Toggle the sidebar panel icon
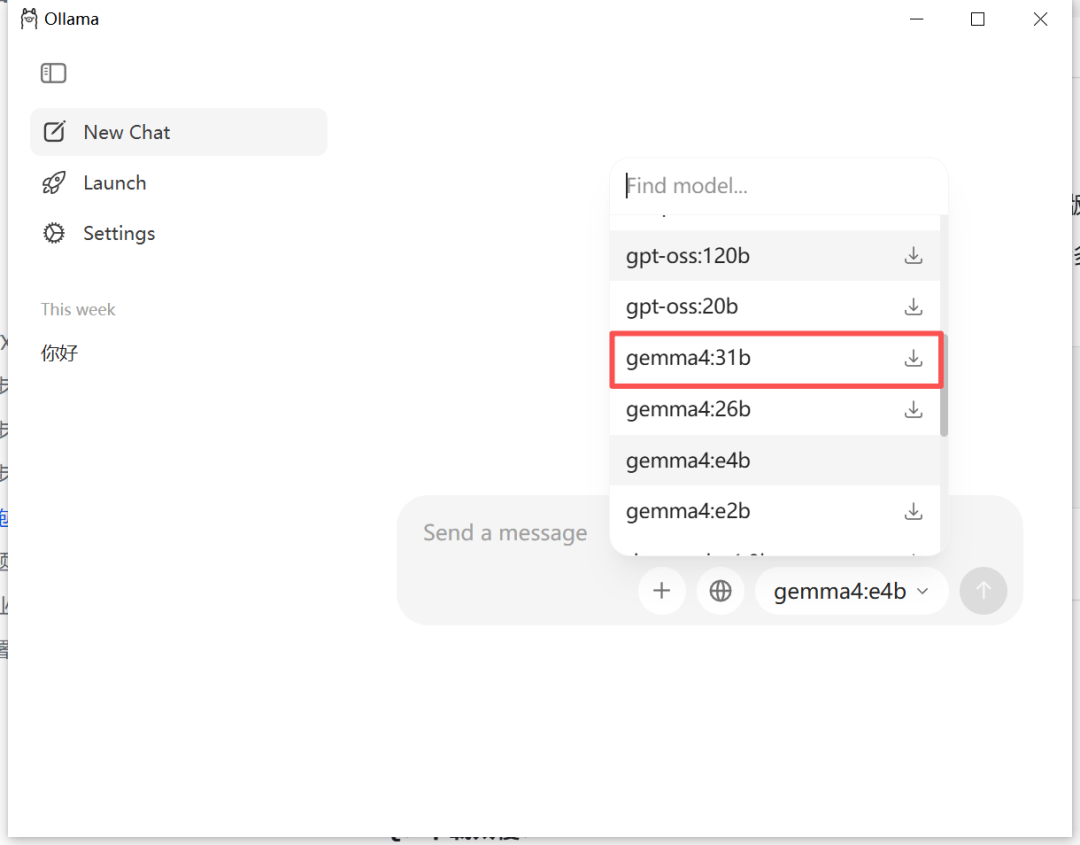This screenshot has height=845, width=1080. coord(53,73)
